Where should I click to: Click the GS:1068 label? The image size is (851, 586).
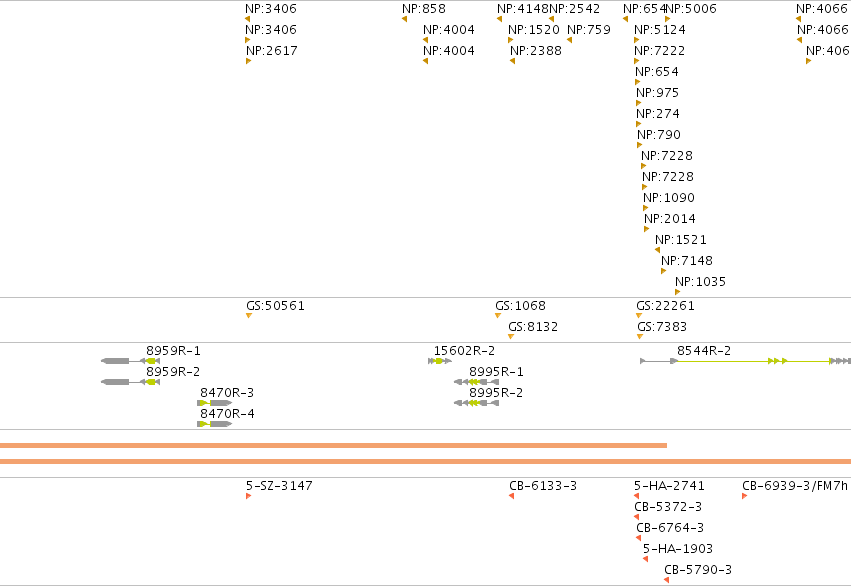point(520,306)
